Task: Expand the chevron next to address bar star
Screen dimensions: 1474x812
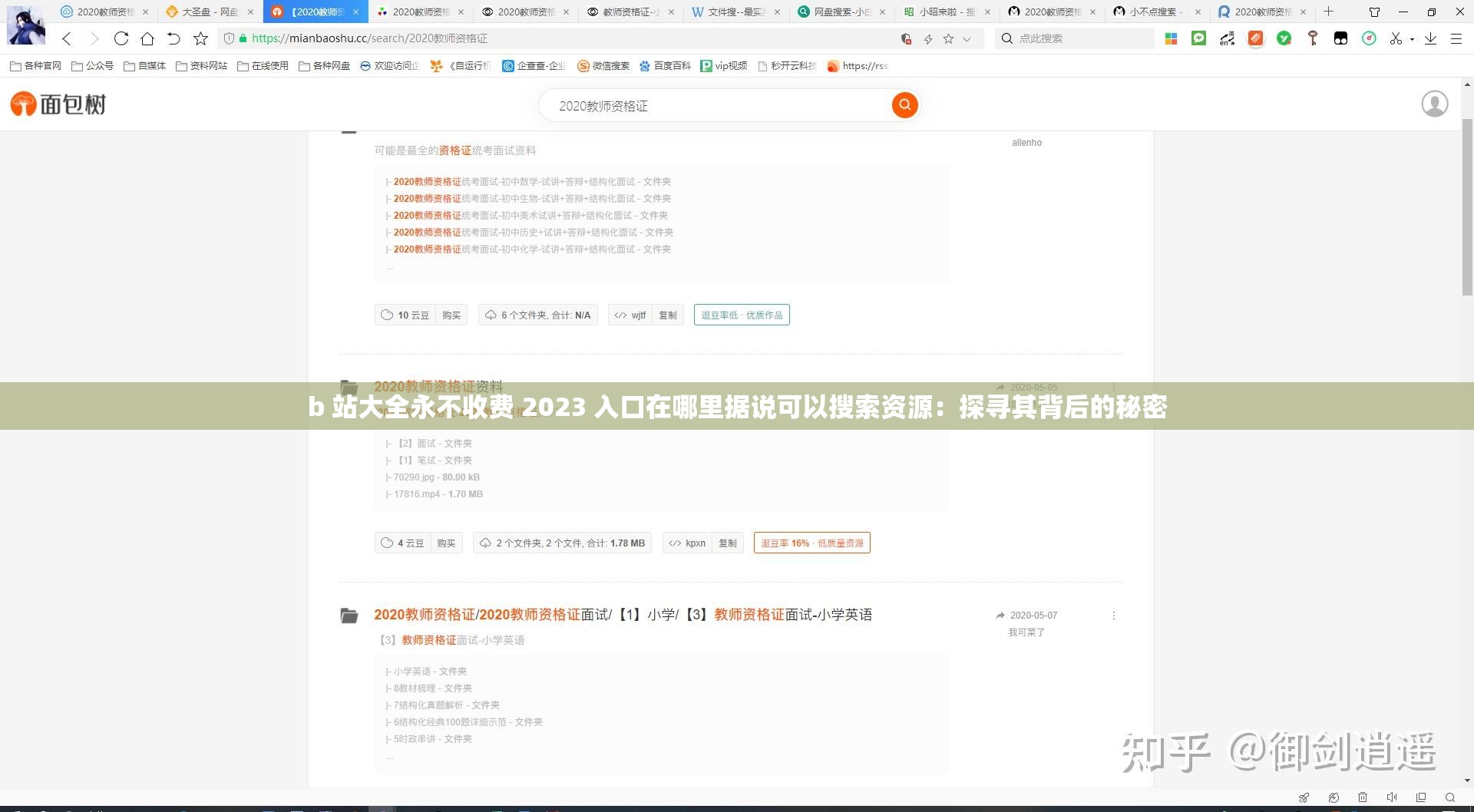Action: pos(967,38)
